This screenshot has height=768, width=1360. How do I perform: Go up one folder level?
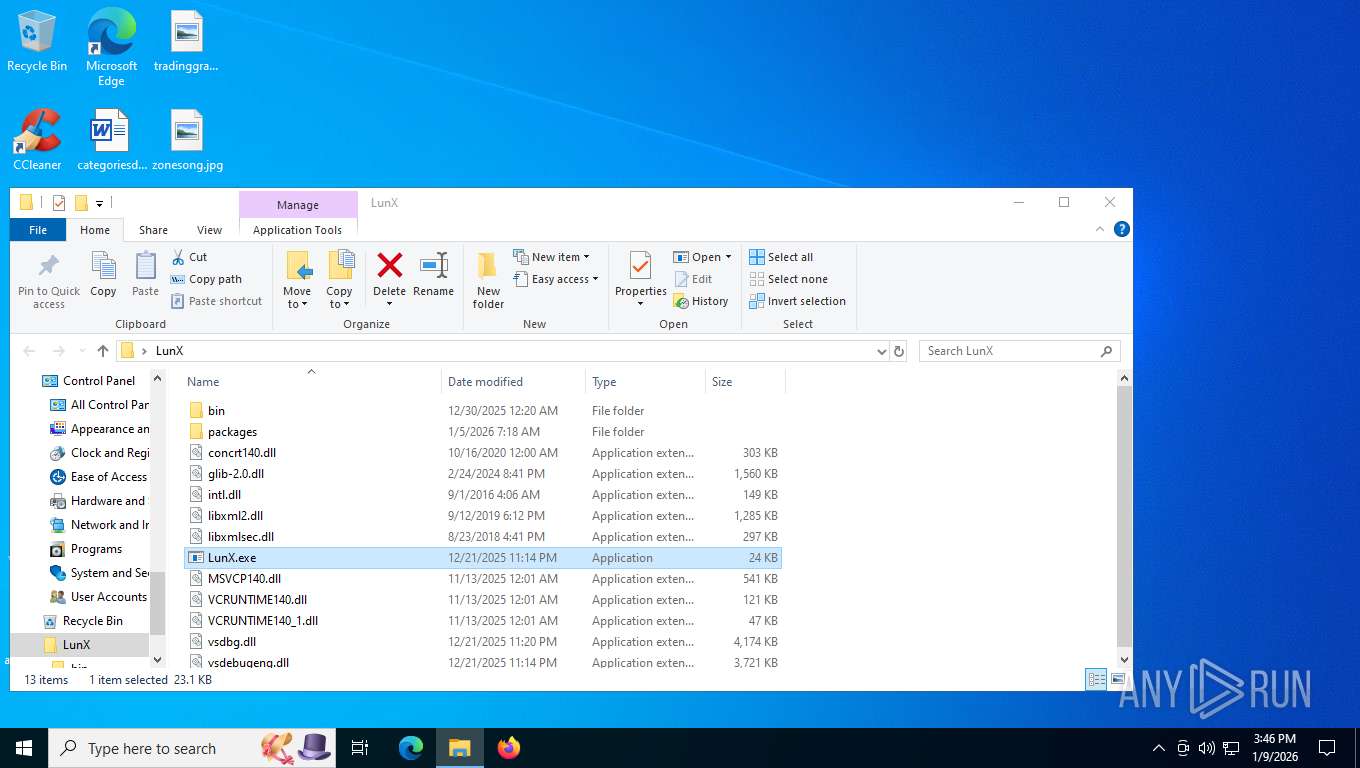[102, 351]
